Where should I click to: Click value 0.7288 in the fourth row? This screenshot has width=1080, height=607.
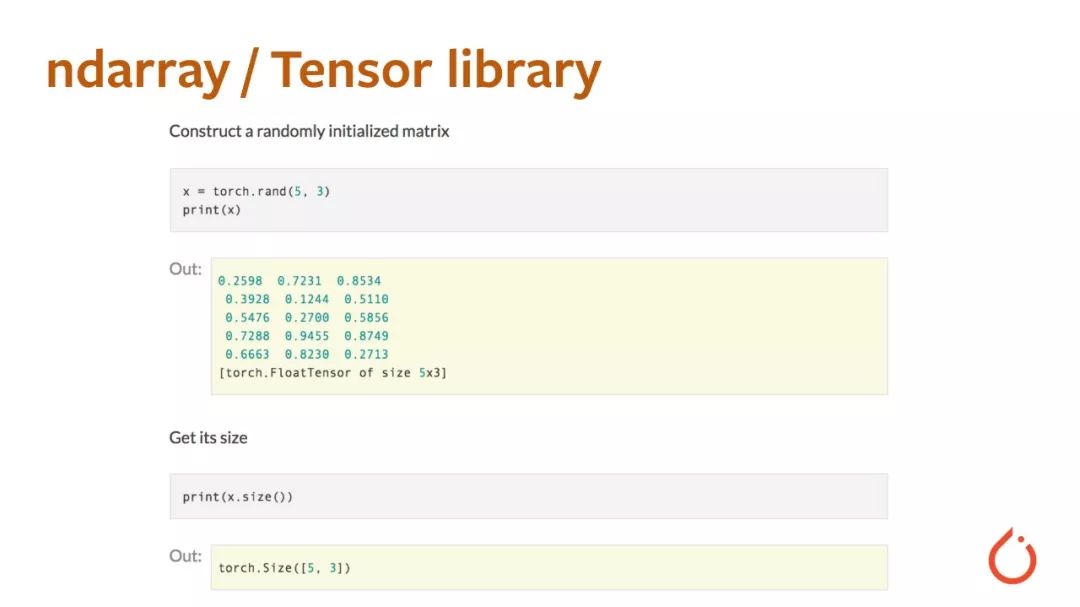pyautogui.click(x=247, y=336)
